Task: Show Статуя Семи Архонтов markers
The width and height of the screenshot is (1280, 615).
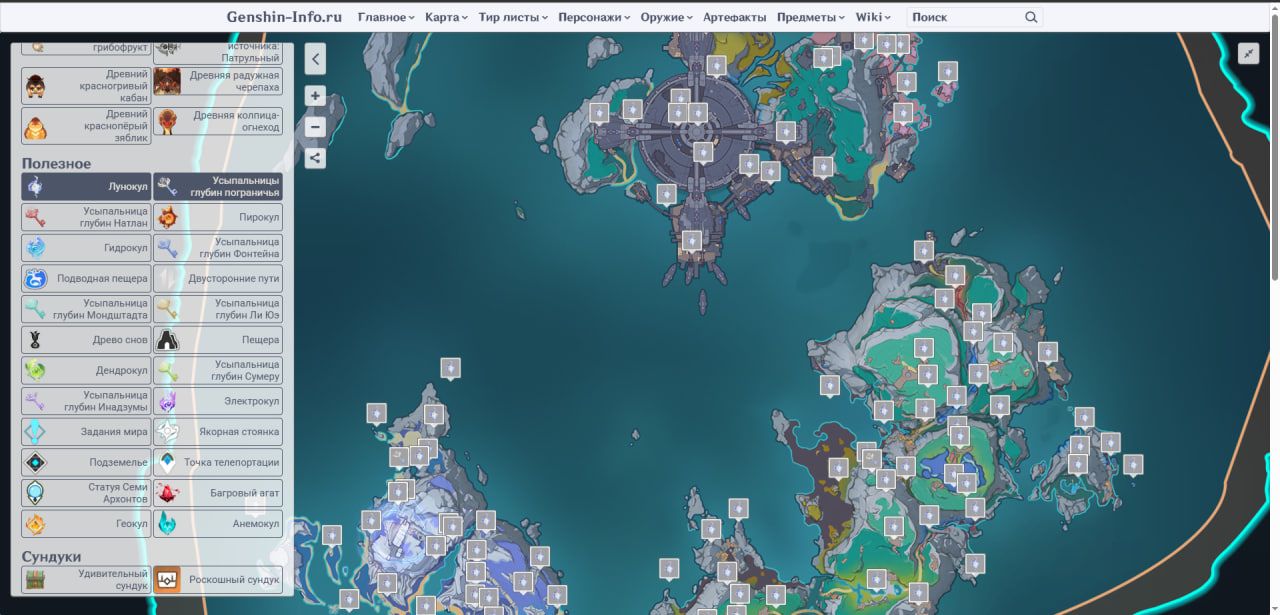Action: (86, 493)
